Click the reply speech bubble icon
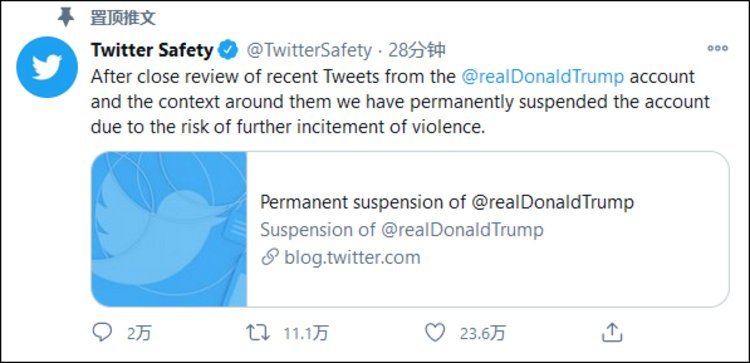Image resolution: width=750 pixels, height=363 pixels. coord(102,332)
